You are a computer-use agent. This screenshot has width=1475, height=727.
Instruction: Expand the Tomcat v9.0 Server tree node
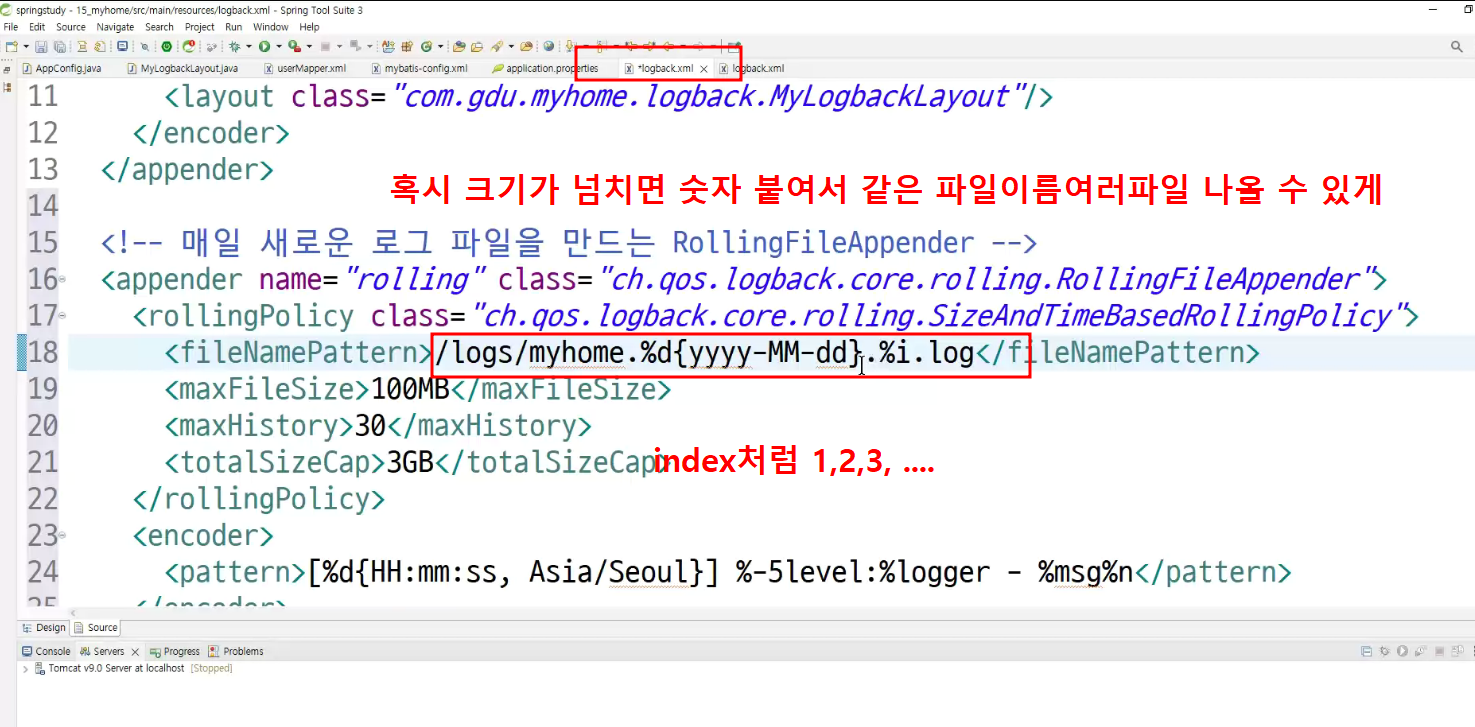27,668
